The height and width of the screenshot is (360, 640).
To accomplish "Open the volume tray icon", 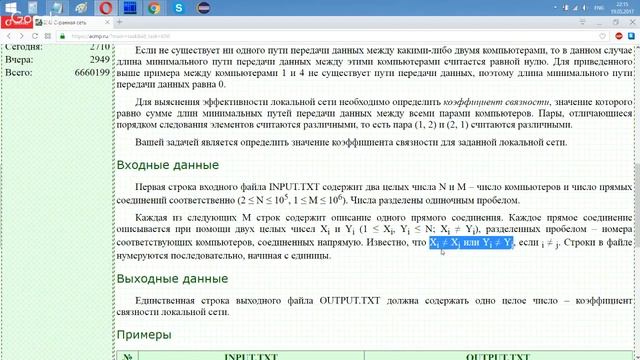I will tap(584, 8).
